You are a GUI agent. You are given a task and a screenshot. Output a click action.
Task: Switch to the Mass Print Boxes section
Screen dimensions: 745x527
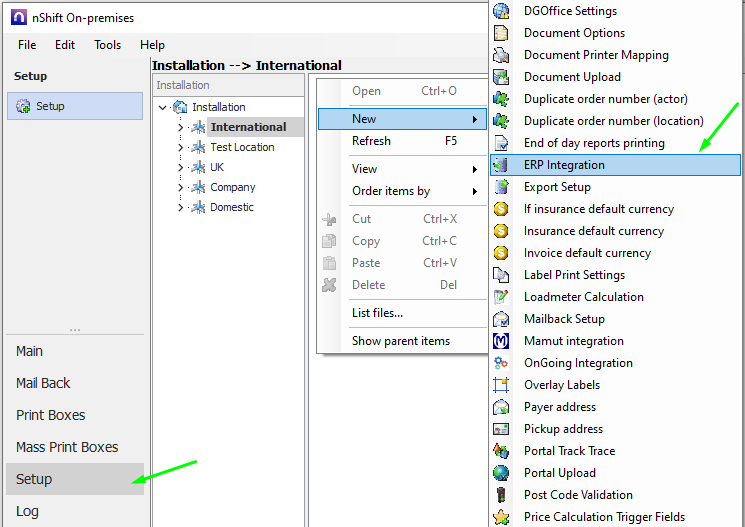pyautogui.click(x=75, y=447)
